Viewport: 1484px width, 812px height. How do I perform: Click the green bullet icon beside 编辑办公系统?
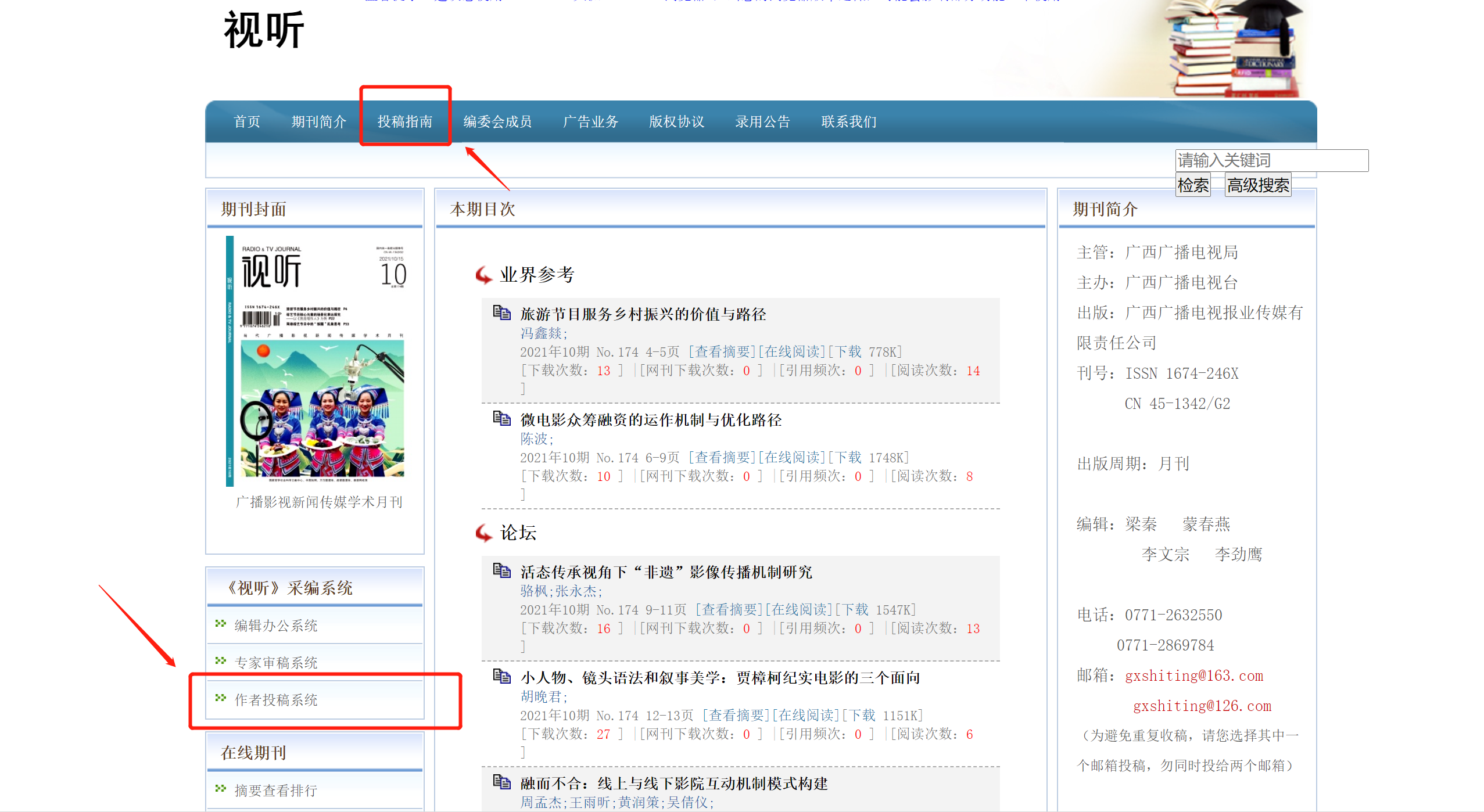point(220,624)
